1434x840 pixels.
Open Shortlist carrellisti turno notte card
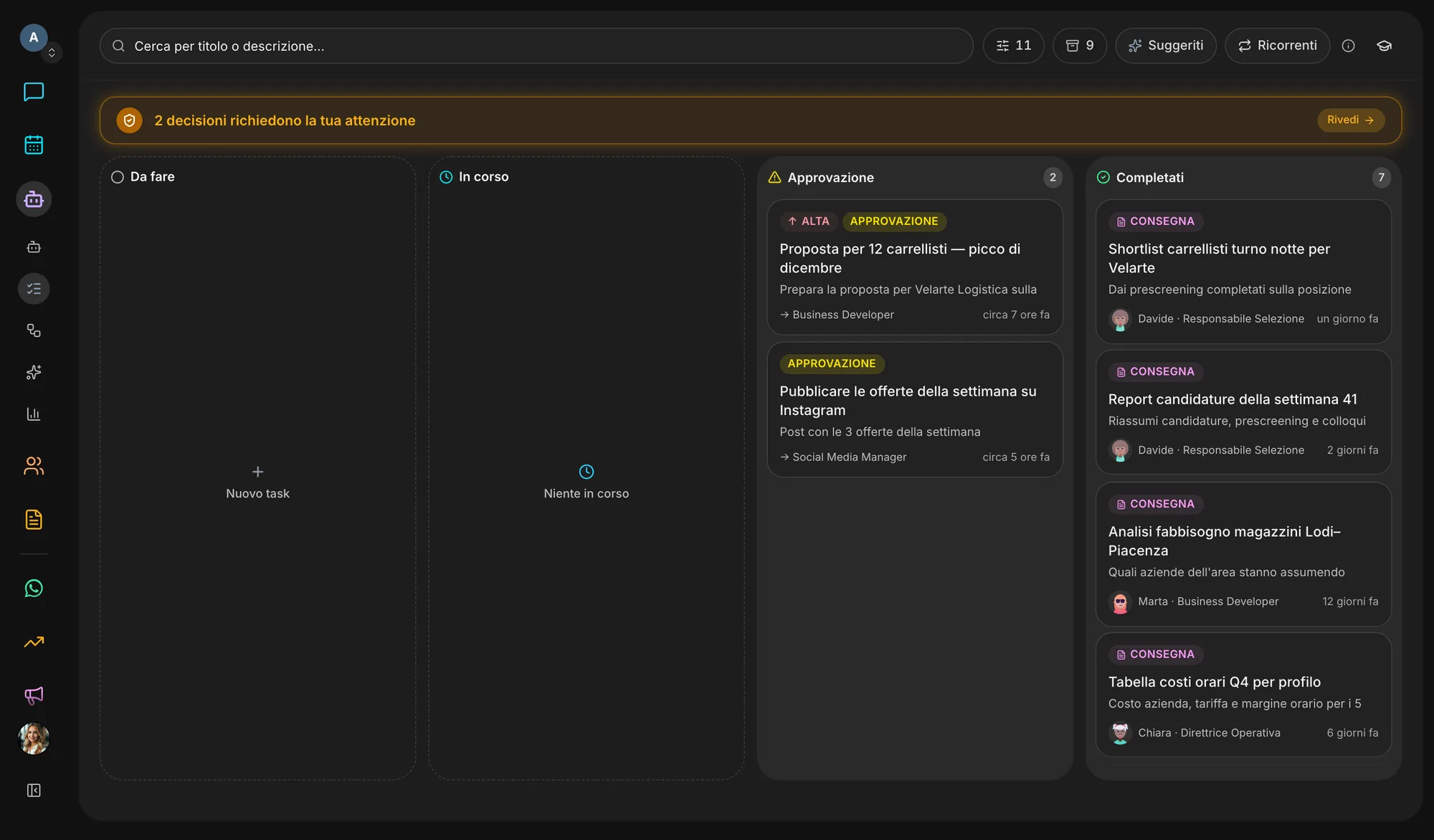(1243, 272)
